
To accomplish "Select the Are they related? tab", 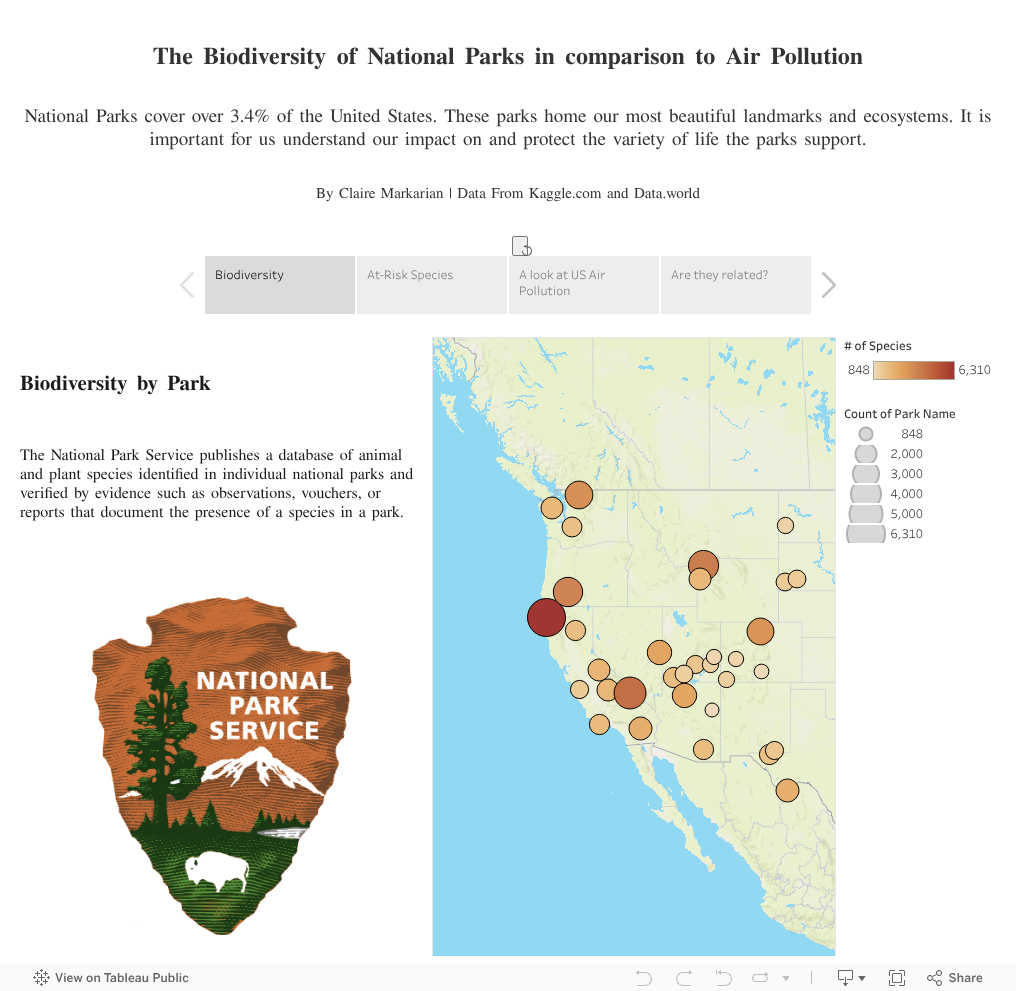I will [736, 285].
